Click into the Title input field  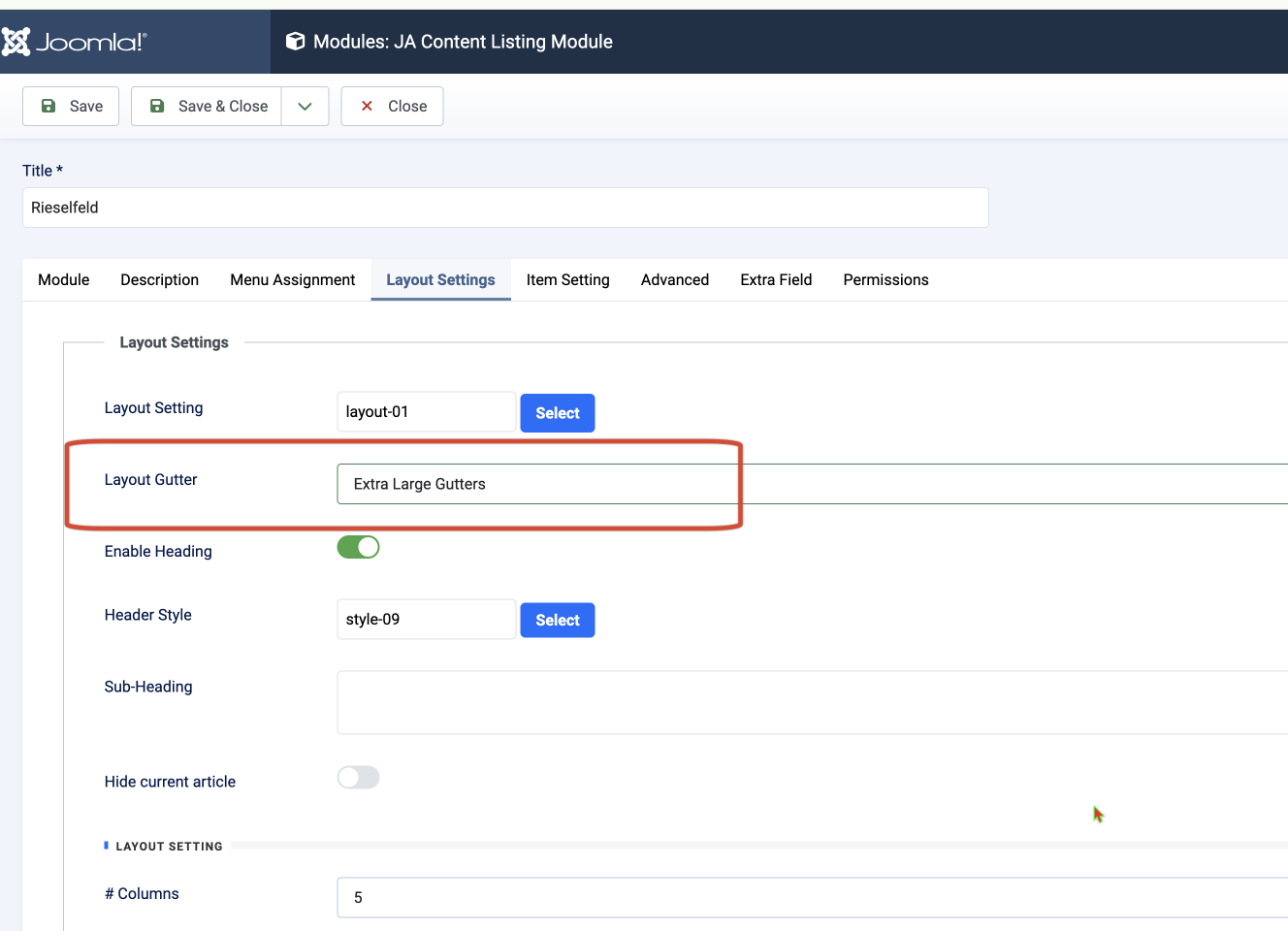tap(504, 208)
